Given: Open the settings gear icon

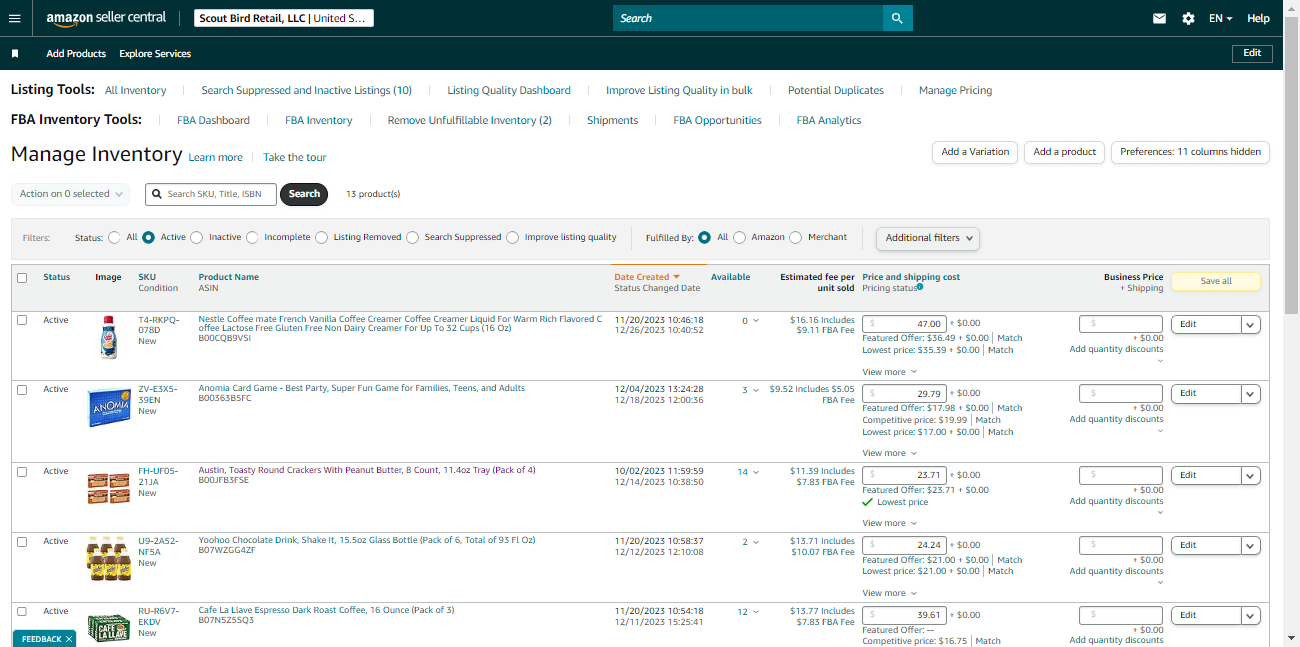Looking at the screenshot, I should point(1188,18).
